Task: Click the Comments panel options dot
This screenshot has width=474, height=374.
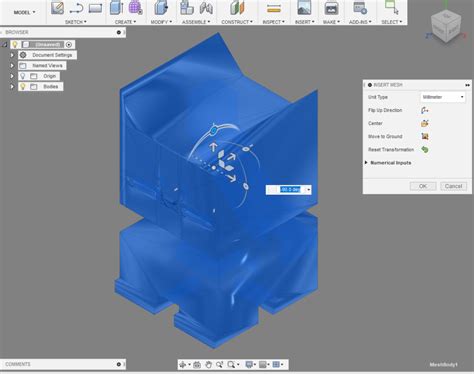Action: tap(119, 364)
